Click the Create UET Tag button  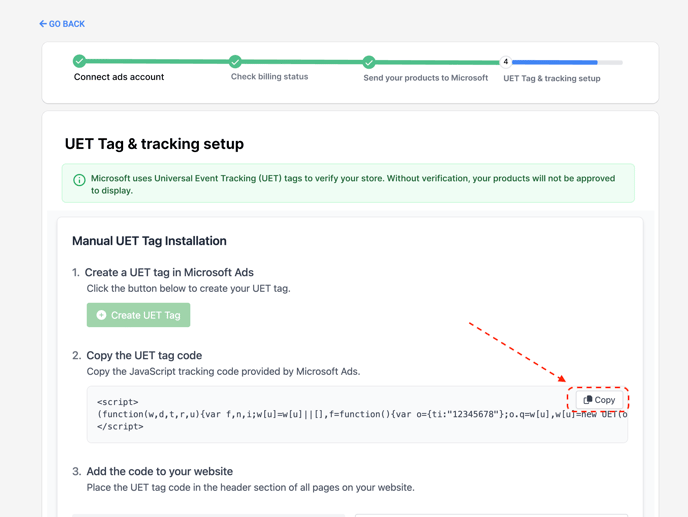click(138, 315)
